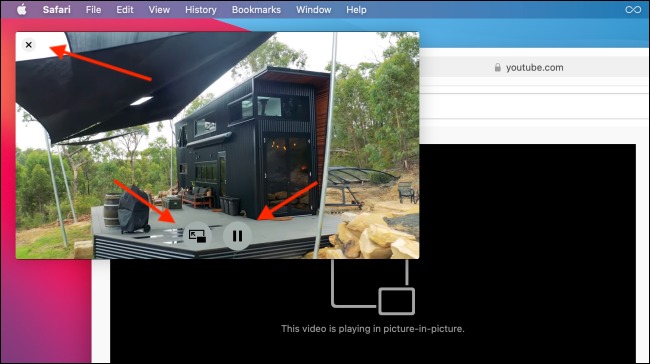Open the Edit menu
This screenshot has width=650, height=364.
[x=125, y=10]
